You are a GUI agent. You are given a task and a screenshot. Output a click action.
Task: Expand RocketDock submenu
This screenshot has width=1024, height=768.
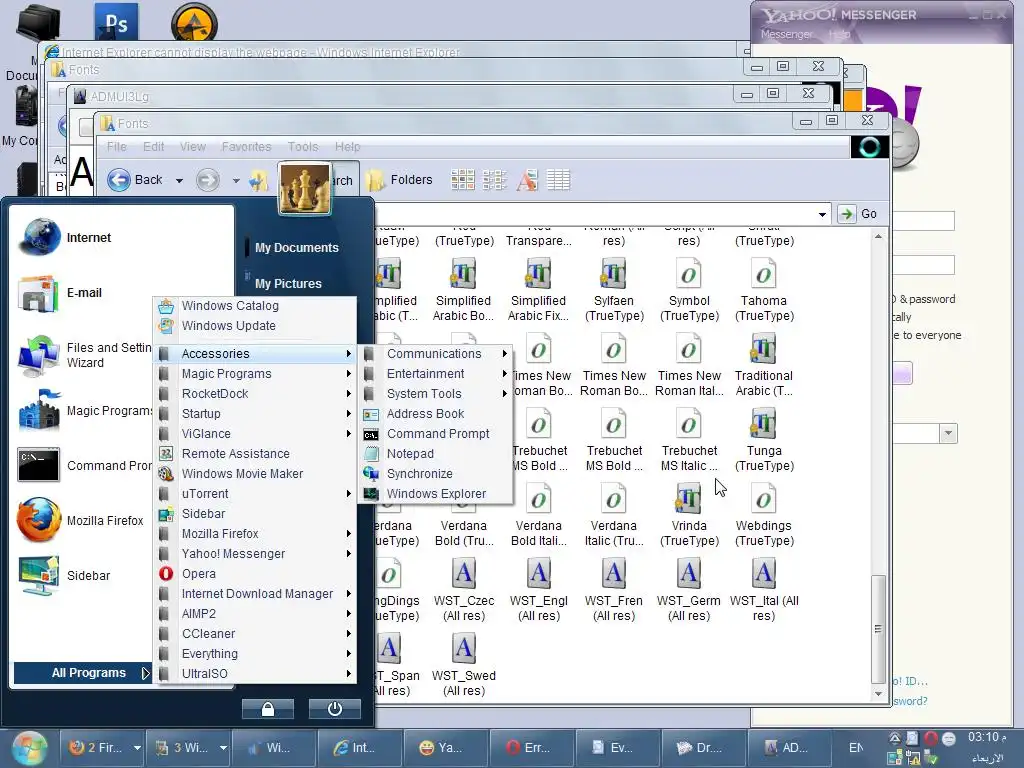point(255,394)
